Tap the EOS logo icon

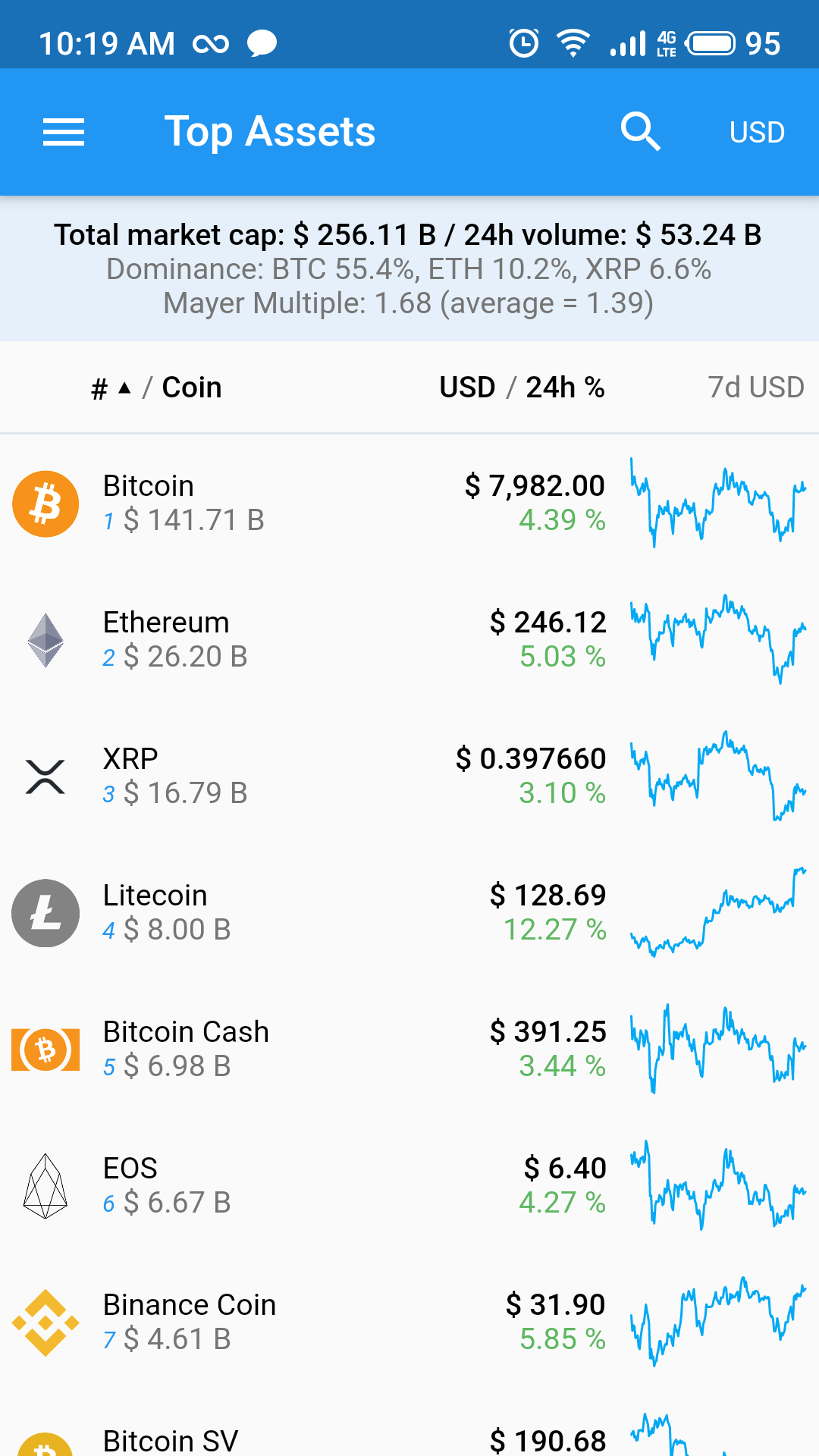click(45, 1186)
